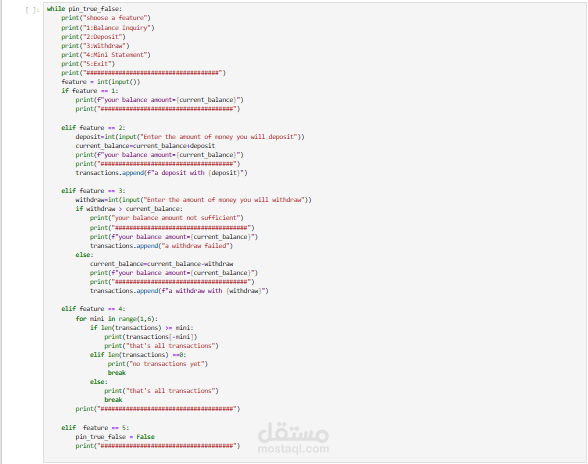Screen dimensions: 588x464
Task: Click the "elif feature == 5:" line
Action: 95,428
